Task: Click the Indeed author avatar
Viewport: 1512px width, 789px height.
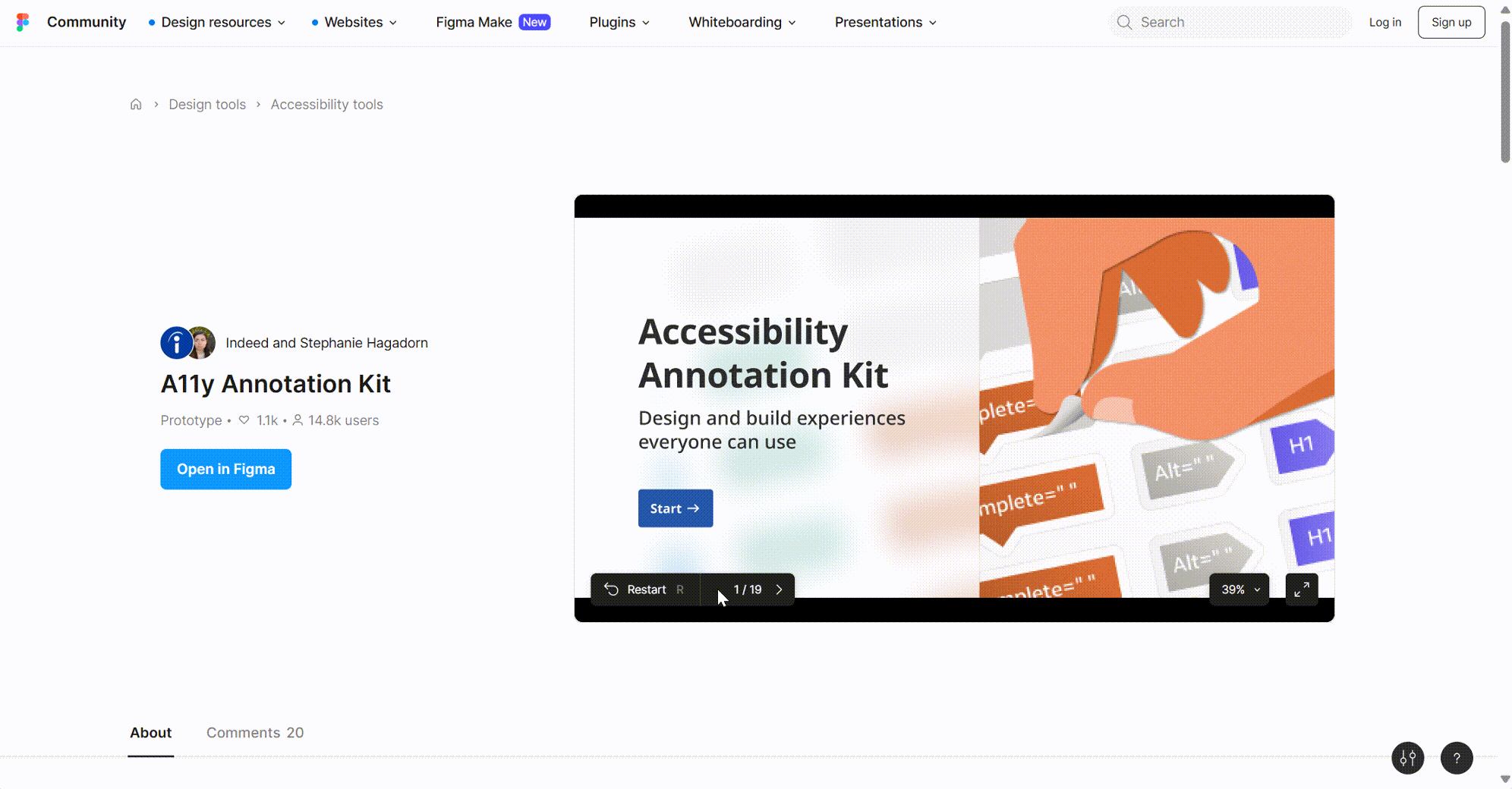Action: pos(175,343)
